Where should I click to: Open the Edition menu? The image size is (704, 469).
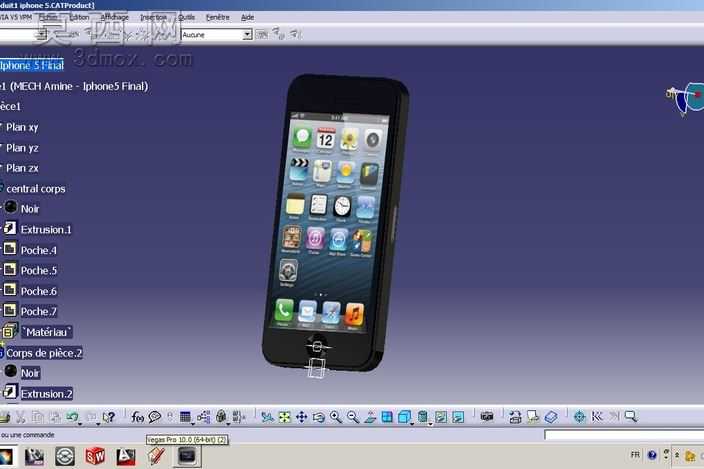(79, 17)
